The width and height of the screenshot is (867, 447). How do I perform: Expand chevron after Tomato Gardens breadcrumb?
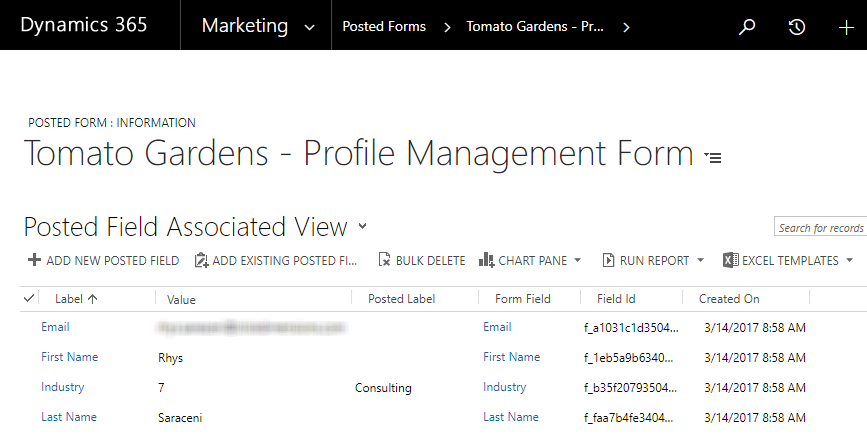click(x=626, y=27)
